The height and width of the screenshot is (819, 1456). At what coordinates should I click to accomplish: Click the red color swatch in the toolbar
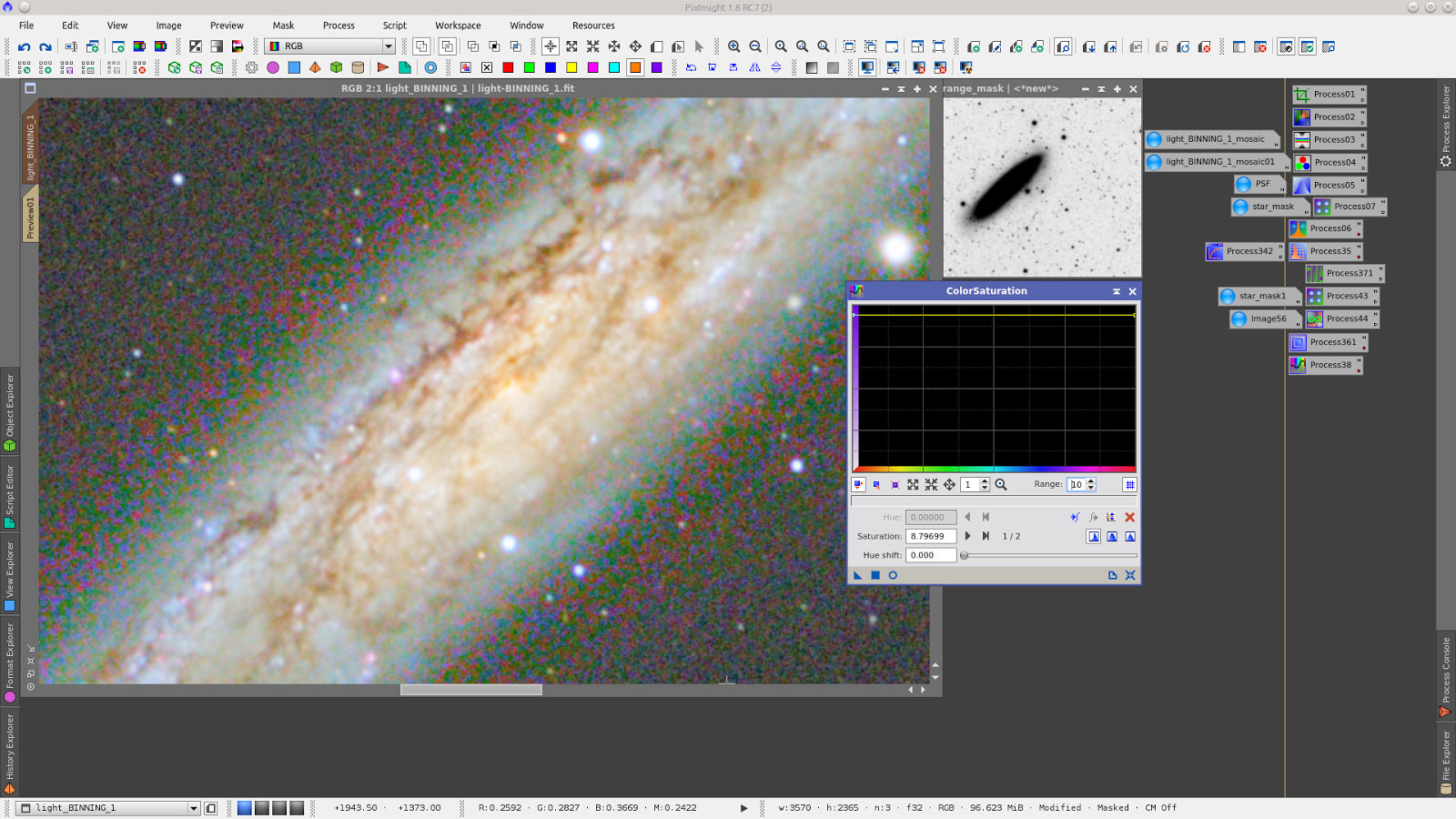507,66
